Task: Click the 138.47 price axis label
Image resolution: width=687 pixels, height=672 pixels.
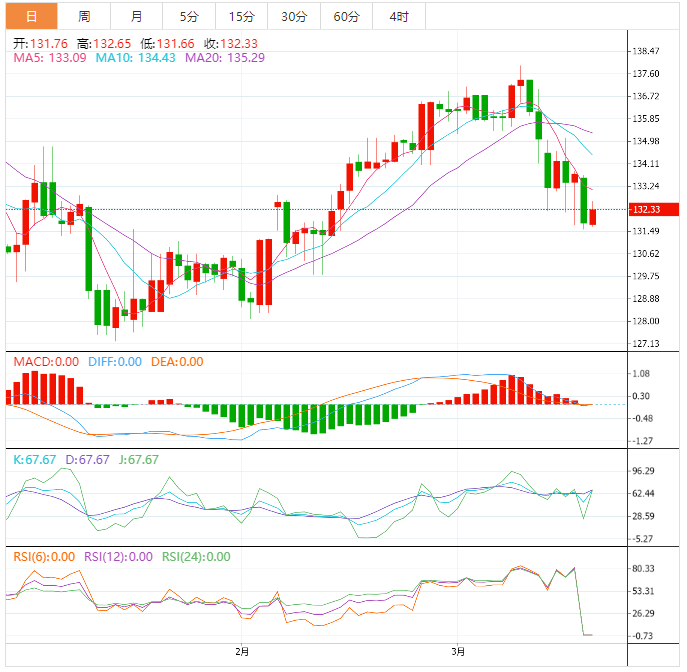Action: coord(646,51)
